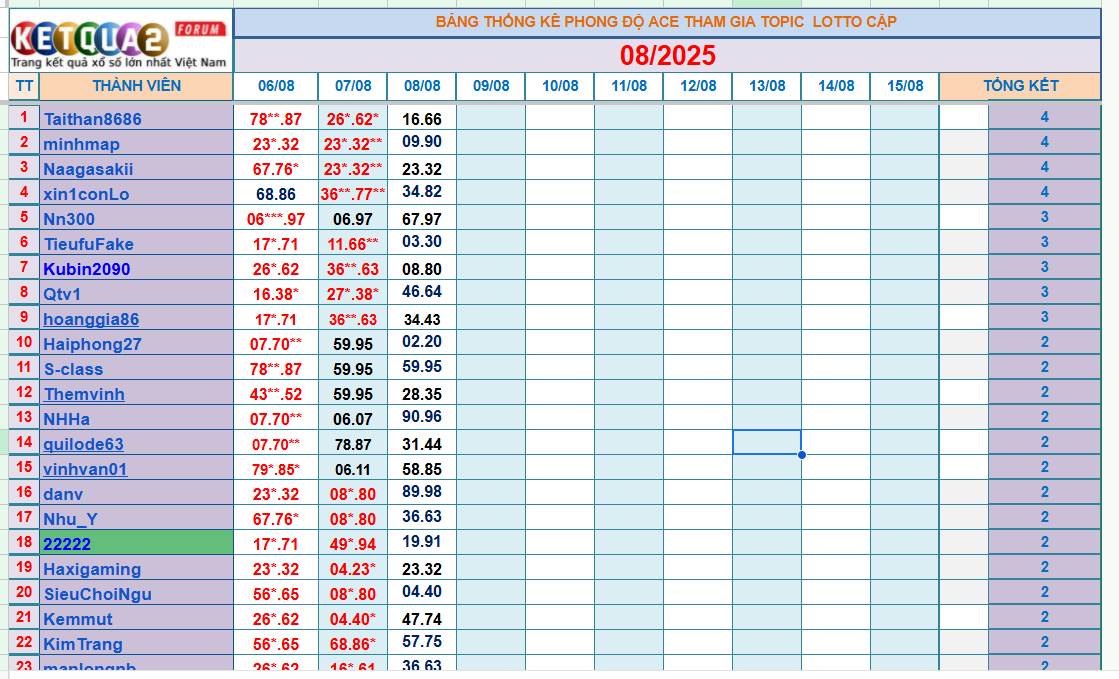
Task: Select cell '09.90' in minhmap row
Action: (x=422, y=142)
